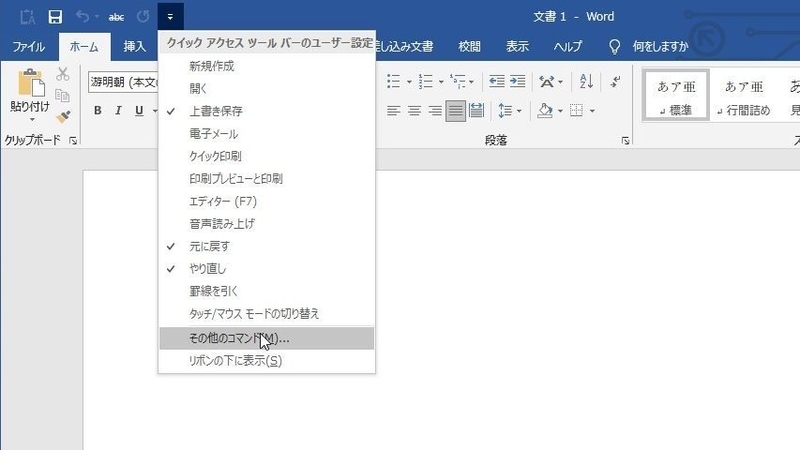Toggle 新規作成 in the customize menu

click(266, 66)
